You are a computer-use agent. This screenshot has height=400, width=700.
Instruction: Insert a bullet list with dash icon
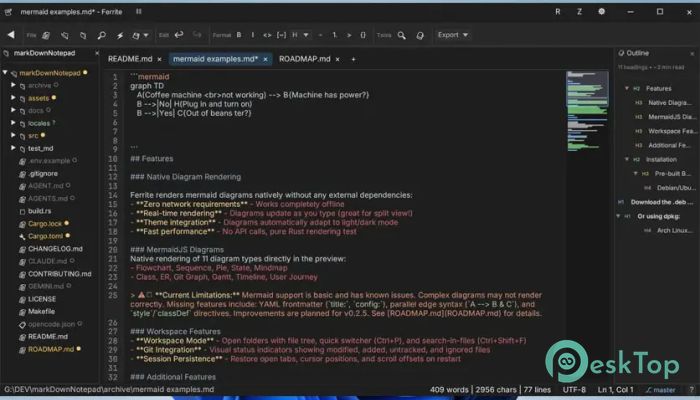coord(320,35)
